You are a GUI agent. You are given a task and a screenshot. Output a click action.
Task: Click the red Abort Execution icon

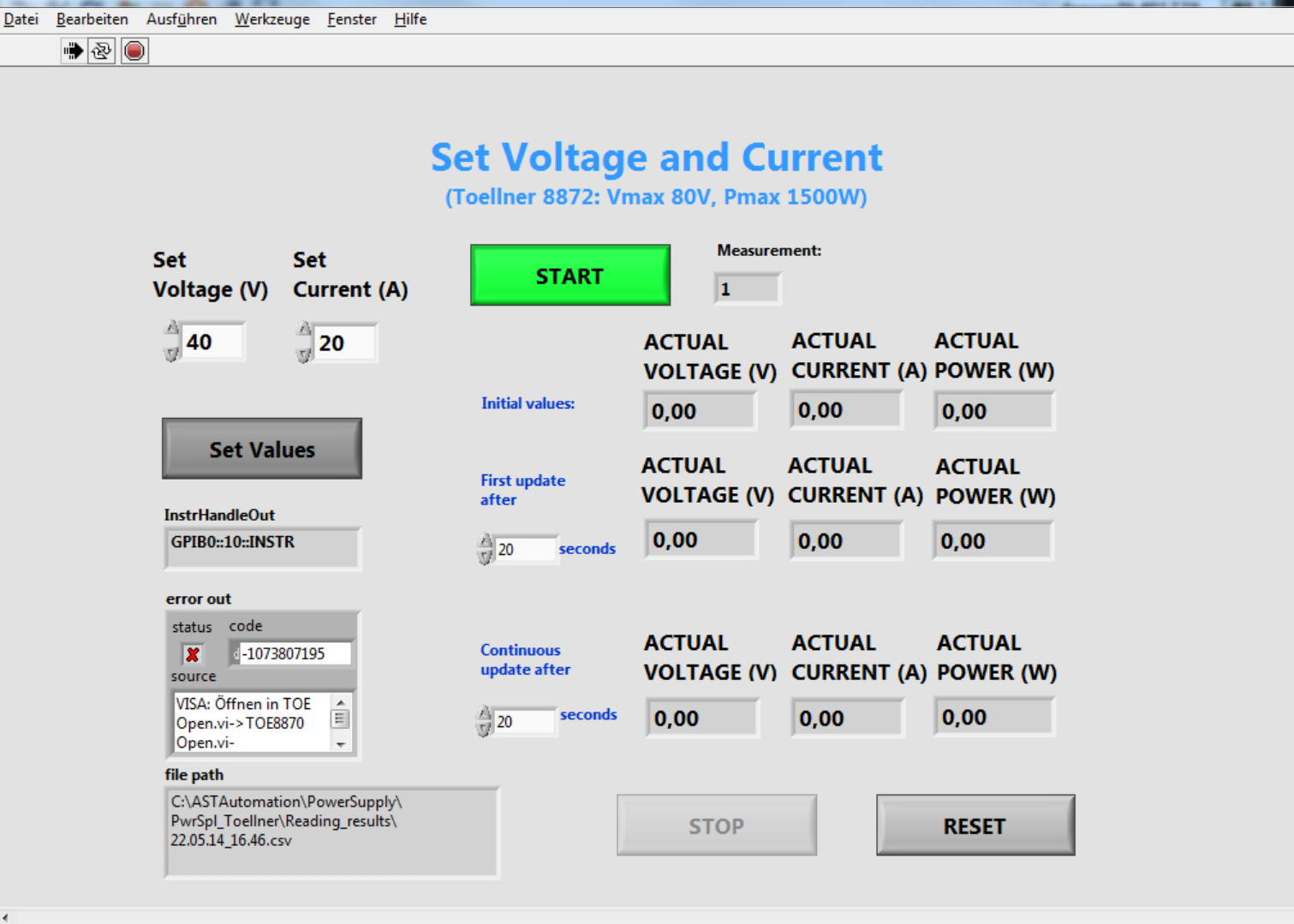[x=134, y=51]
